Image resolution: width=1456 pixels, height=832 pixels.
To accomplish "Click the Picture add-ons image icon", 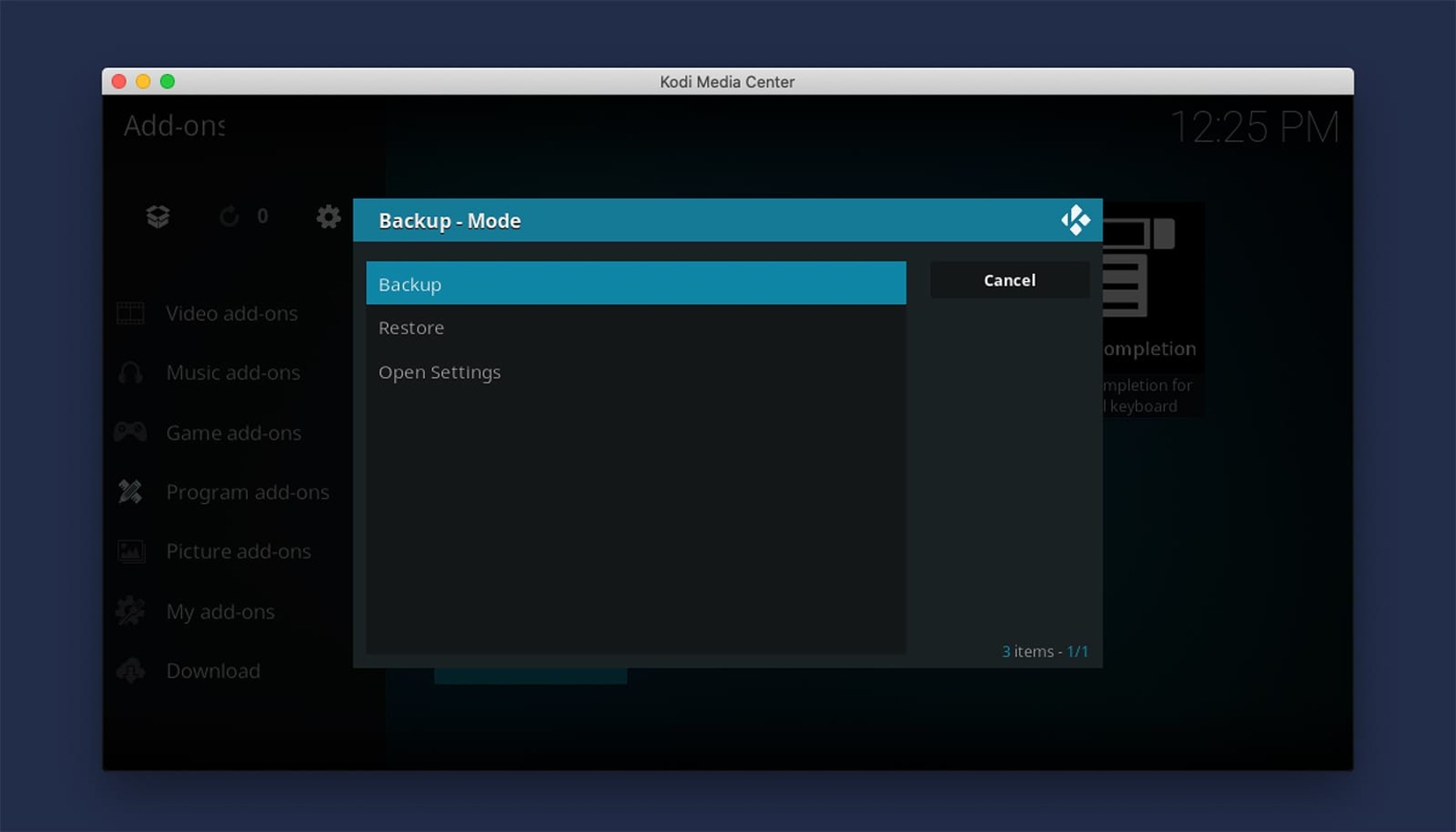I will coord(131,551).
